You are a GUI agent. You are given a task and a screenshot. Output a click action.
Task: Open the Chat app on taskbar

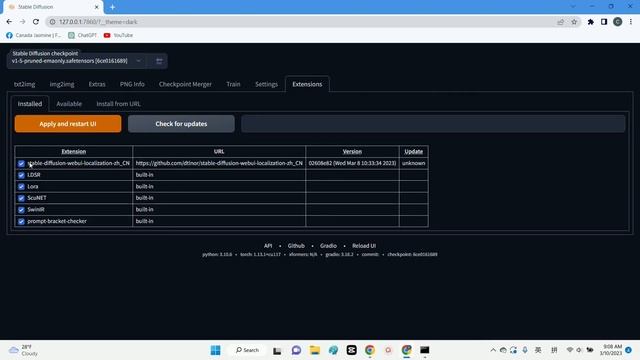(296, 350)
